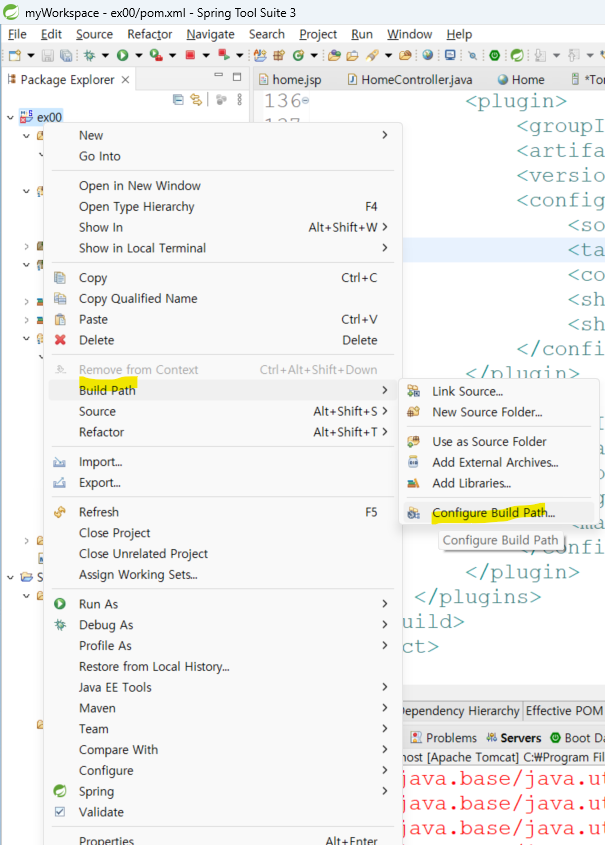Open dropdown arrow next to New icon

[31, 56]
